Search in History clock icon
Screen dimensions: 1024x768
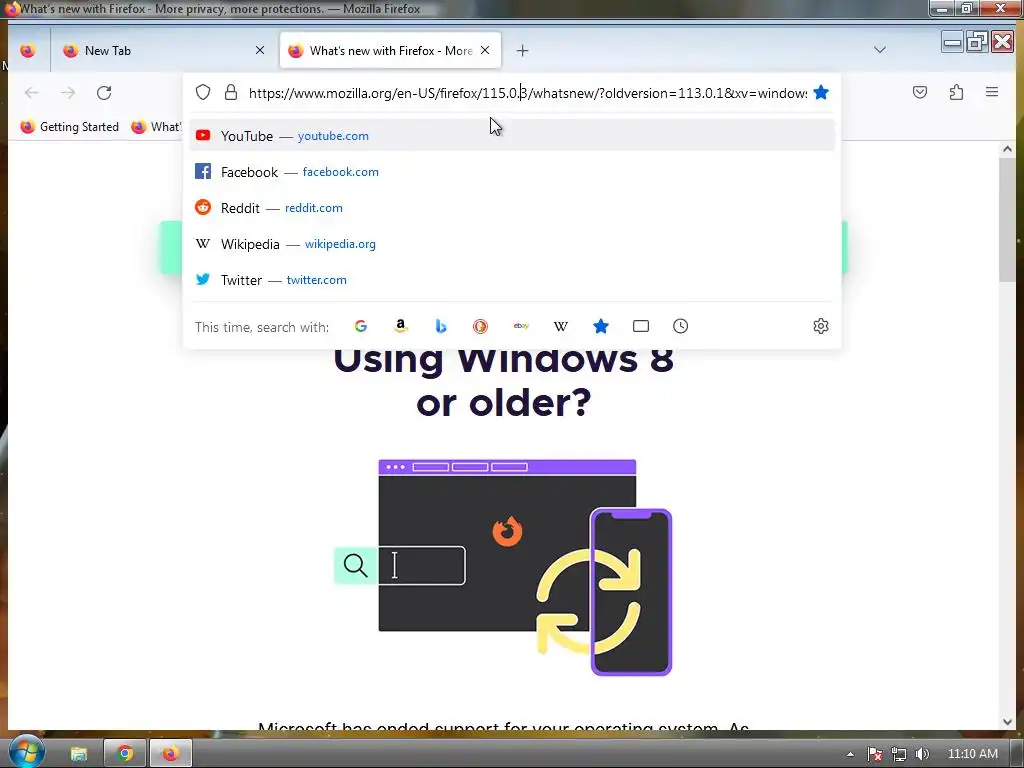pyautogui.click(x=680, y=326)
